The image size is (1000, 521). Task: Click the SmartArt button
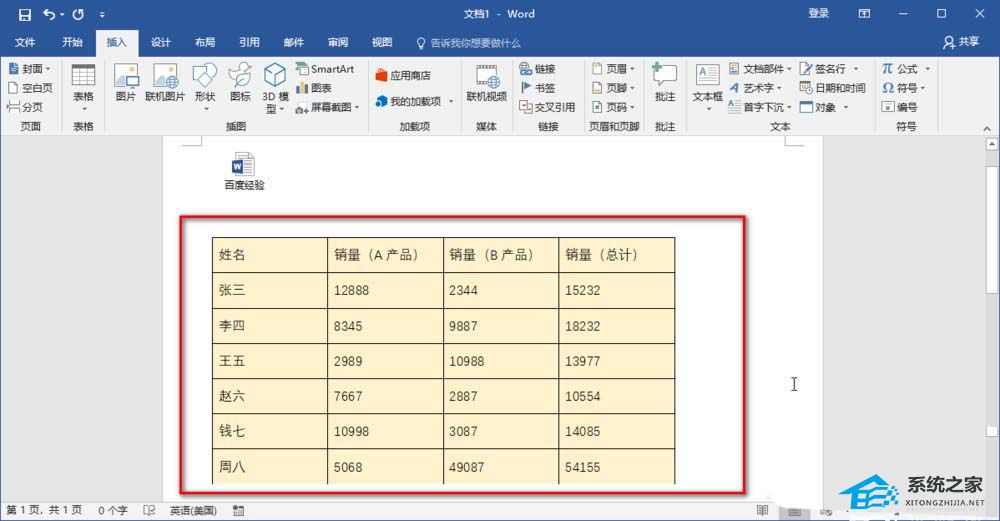[x=325, y=69]
